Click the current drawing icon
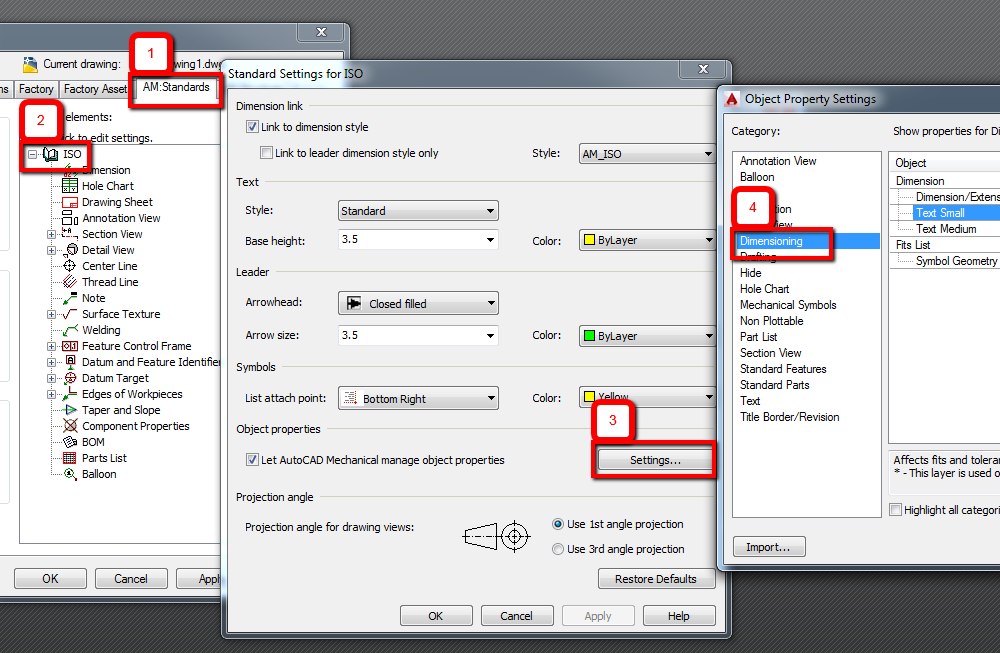This screenshot has height=653, width=1000. click(x=30, y=64)
